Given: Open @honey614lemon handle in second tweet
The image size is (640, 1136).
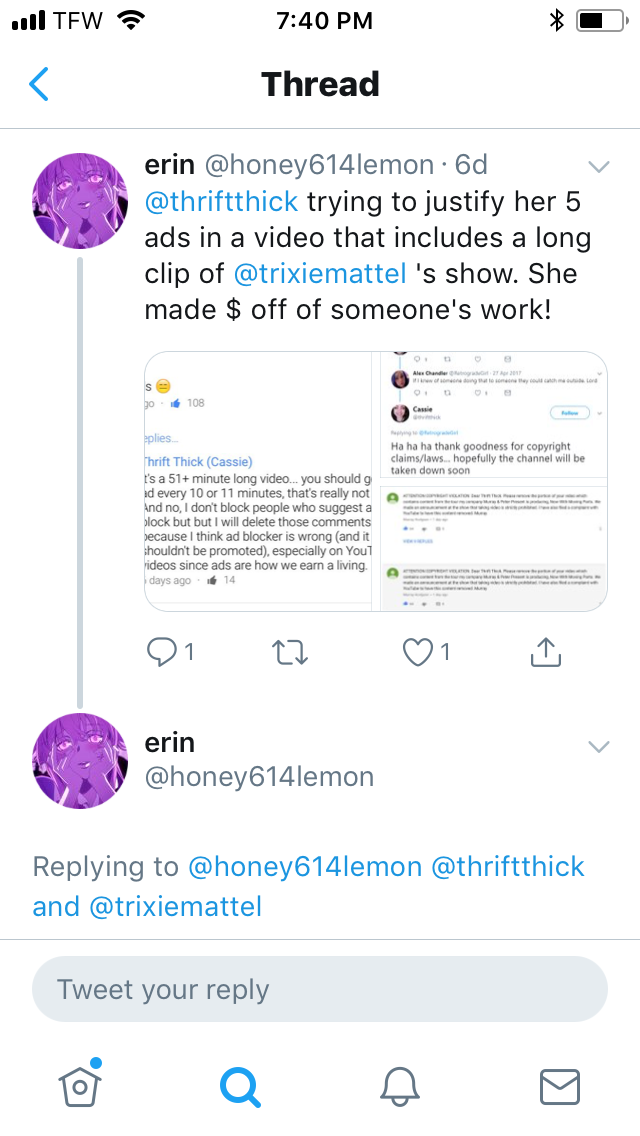Looking at the screenshot, I should (x=260, y=777).
